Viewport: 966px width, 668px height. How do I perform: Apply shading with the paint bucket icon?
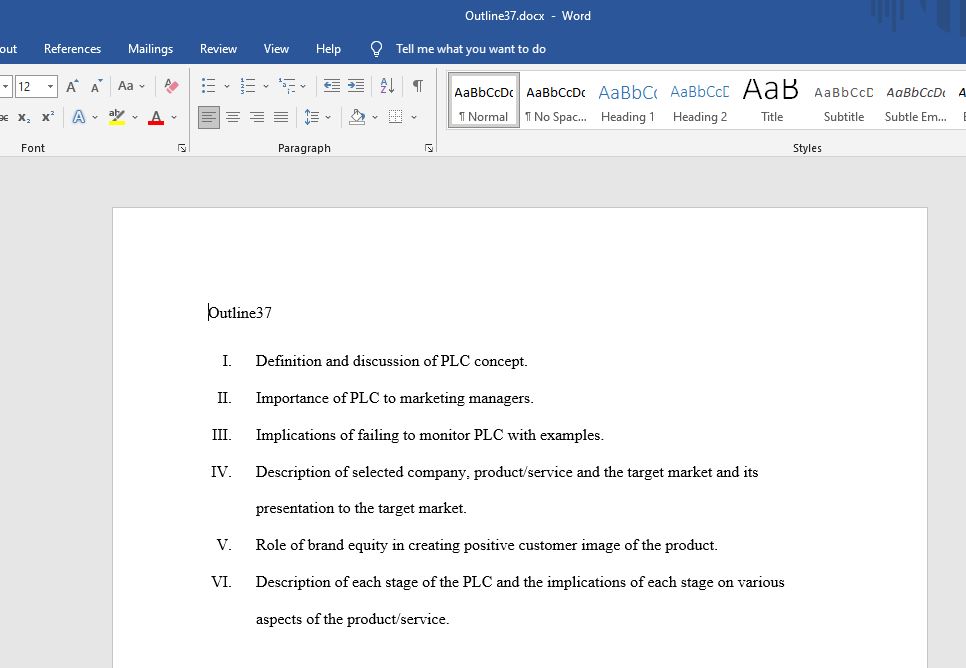pos(357,117)
